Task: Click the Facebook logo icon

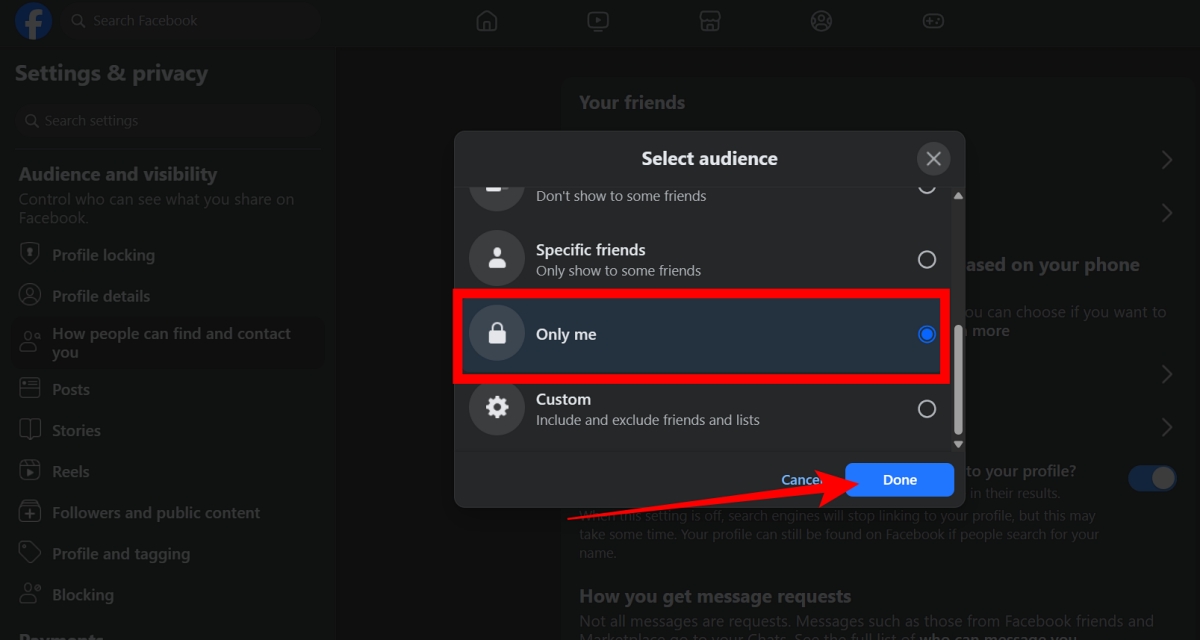Action: [33, 21]
